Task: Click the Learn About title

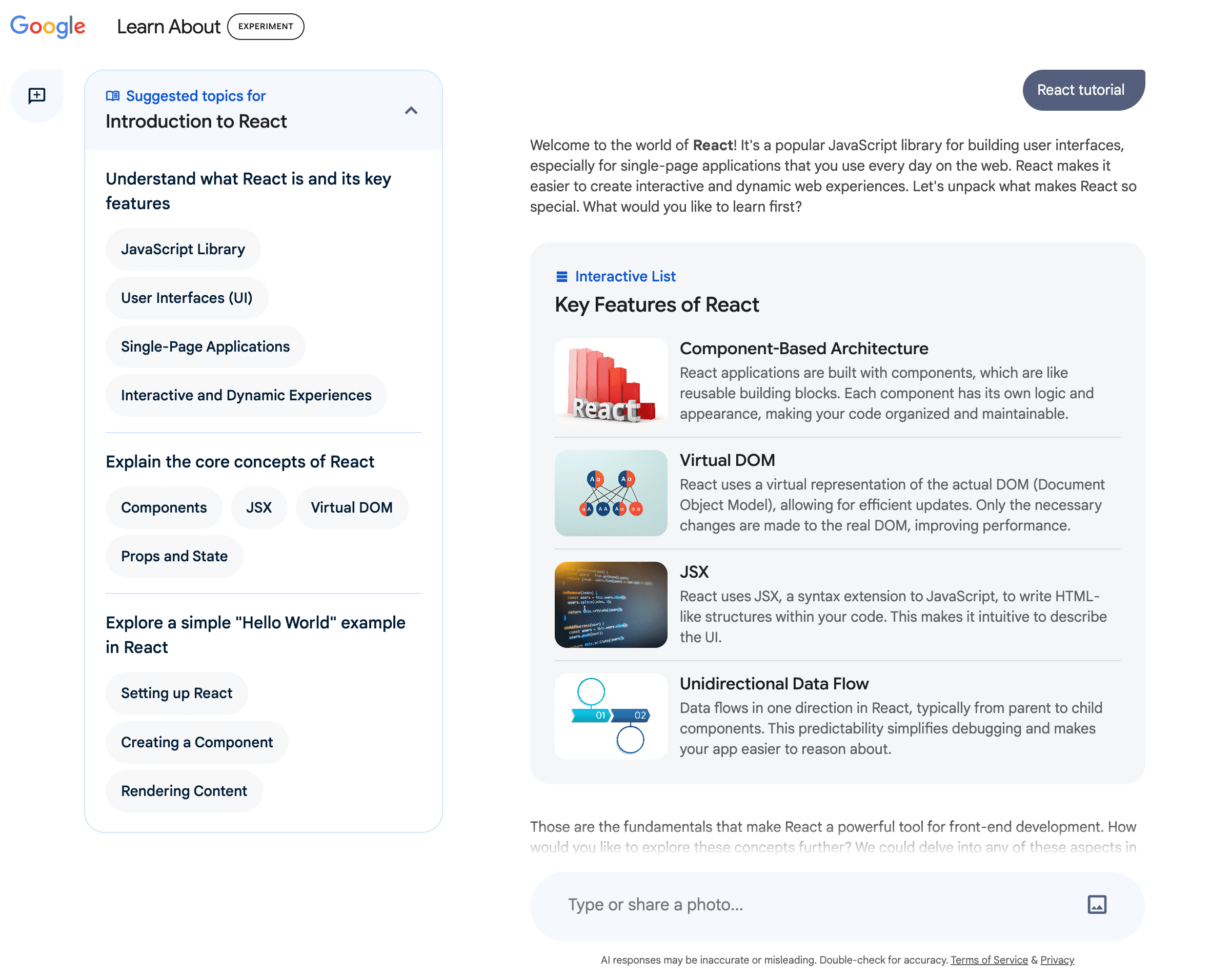Action: click(x=168, y=27)
